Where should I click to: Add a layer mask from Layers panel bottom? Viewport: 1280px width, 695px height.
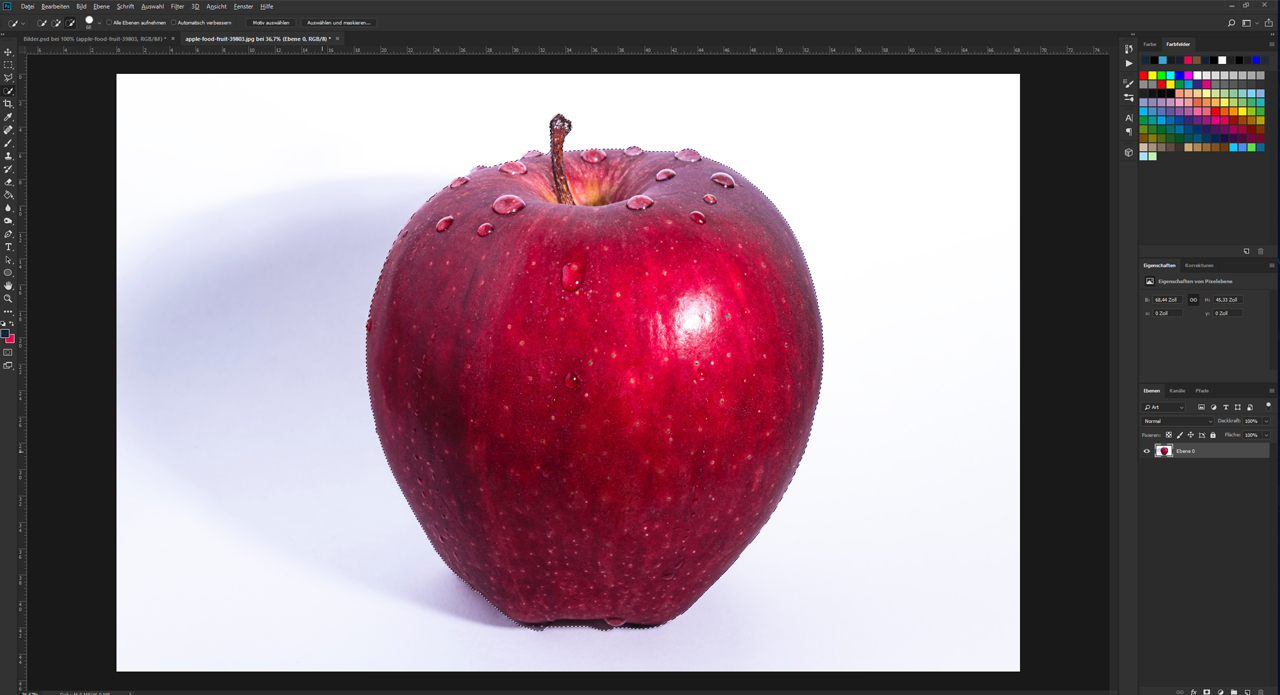point(1207,691)
